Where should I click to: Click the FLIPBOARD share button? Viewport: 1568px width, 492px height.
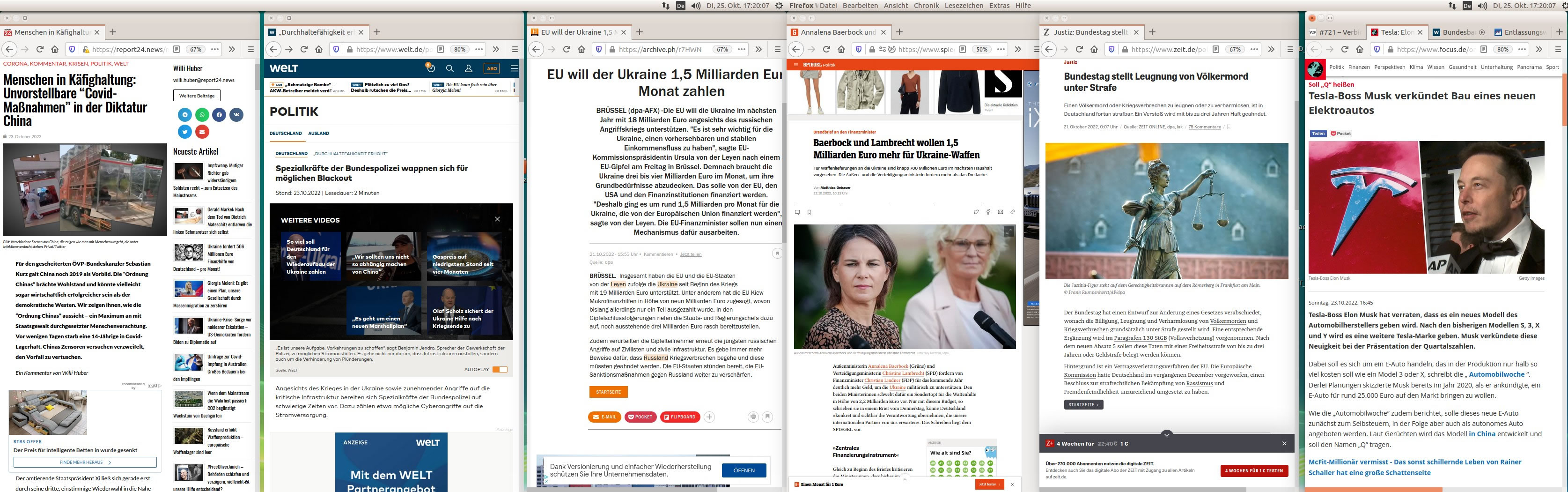pos(679,417)
